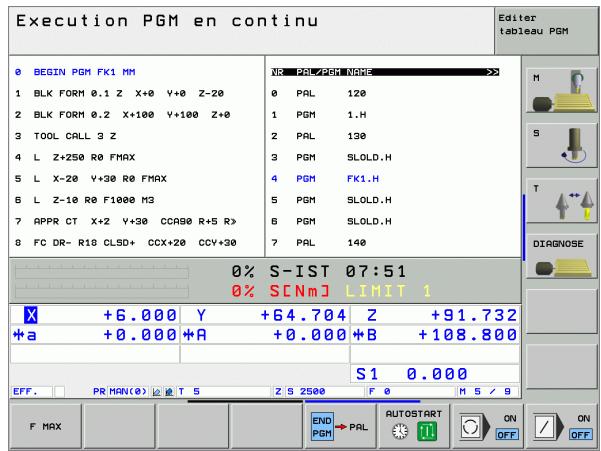Click line 5 L X-20 Y+30
This screenshot has width=601, height=451.
[91, 179]
